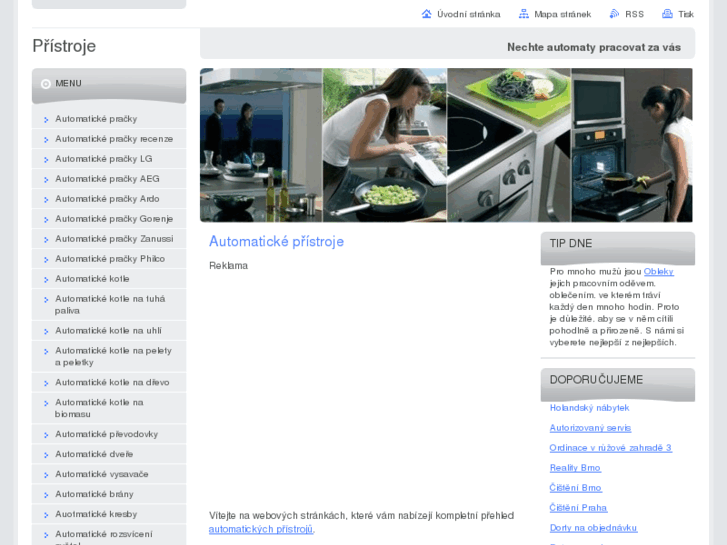Click the home icon beside Úvodní stránka
This screenshot has height=545, width=727.
[x=427, y=14]
